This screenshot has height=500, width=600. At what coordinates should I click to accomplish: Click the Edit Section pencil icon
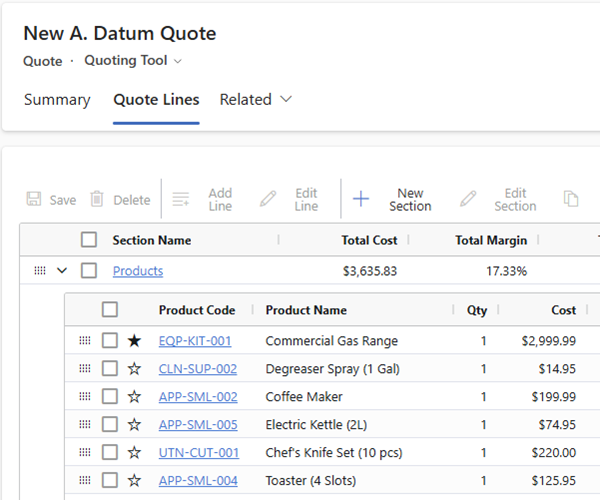pyautogui.click(x=468, y=199)
